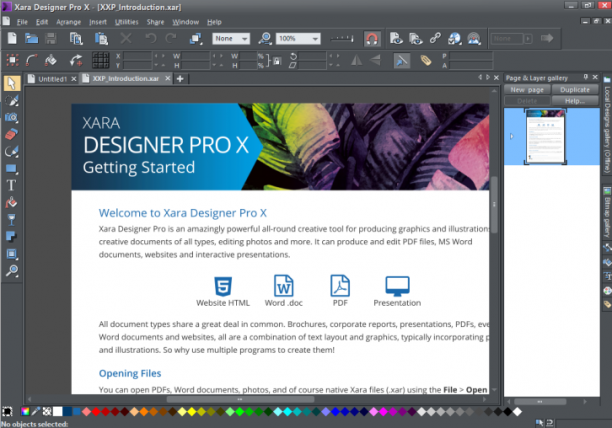Select the Eraser tool
Viewport: 612px width, 428px height.
[x=11, y=135]
